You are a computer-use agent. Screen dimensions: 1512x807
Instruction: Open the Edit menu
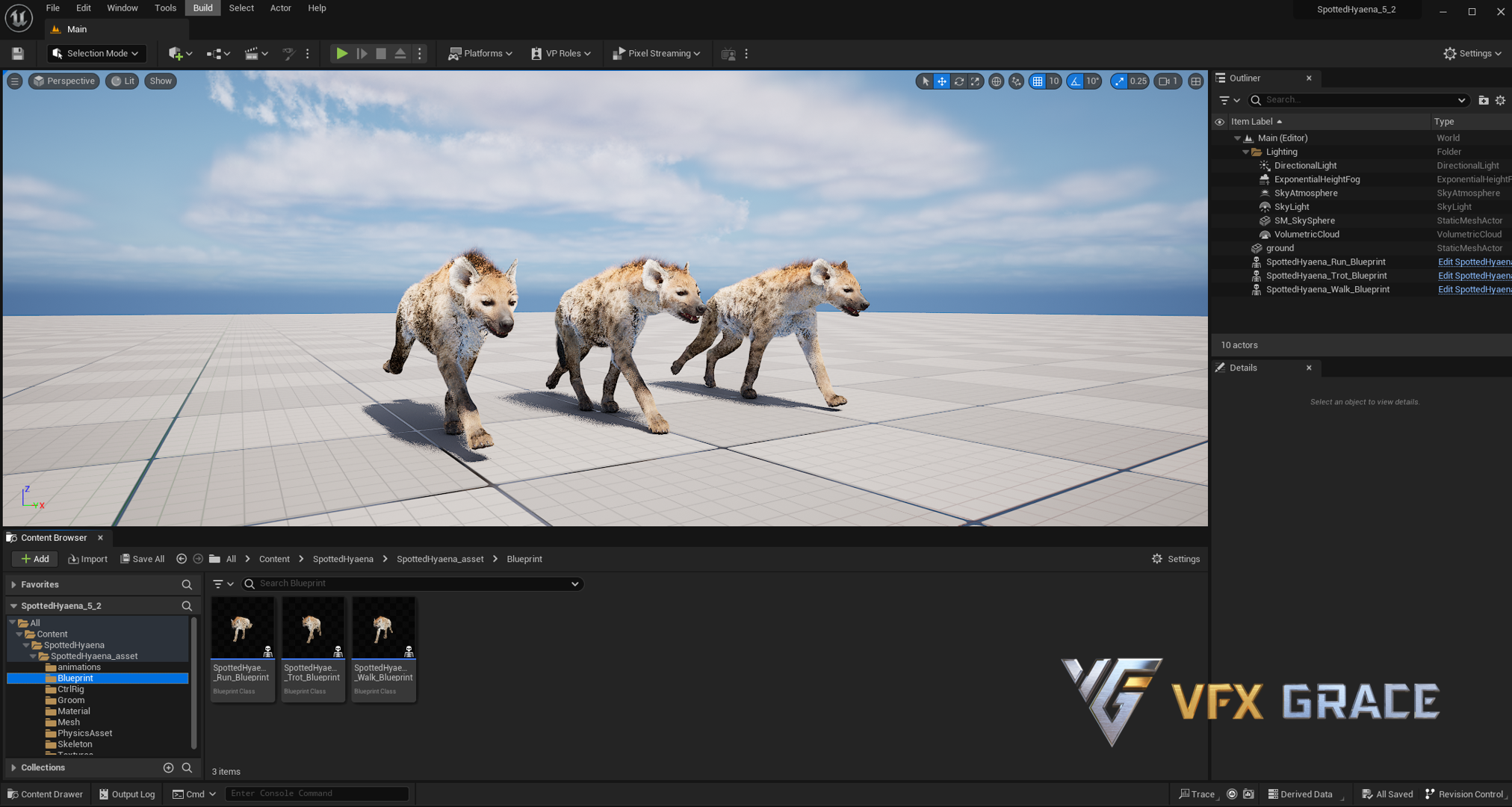coord(84,8)
